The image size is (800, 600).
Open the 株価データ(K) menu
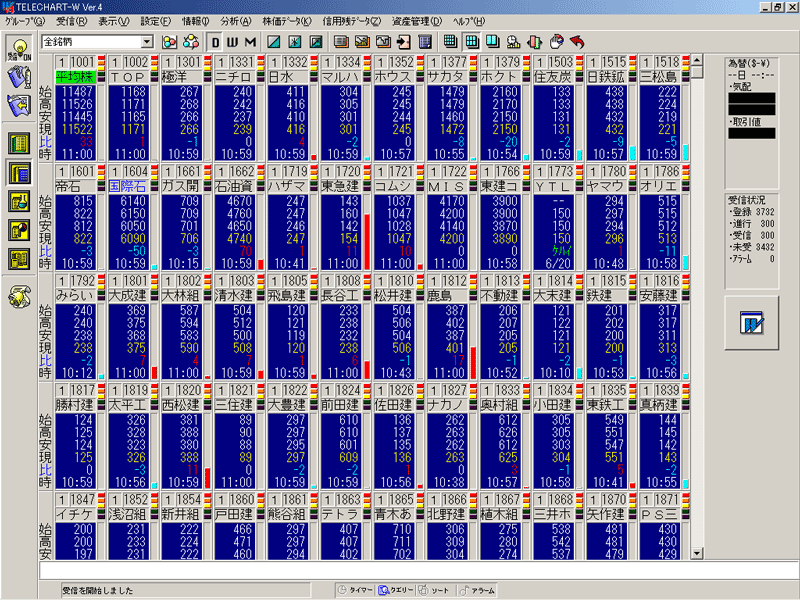(287, 21)
